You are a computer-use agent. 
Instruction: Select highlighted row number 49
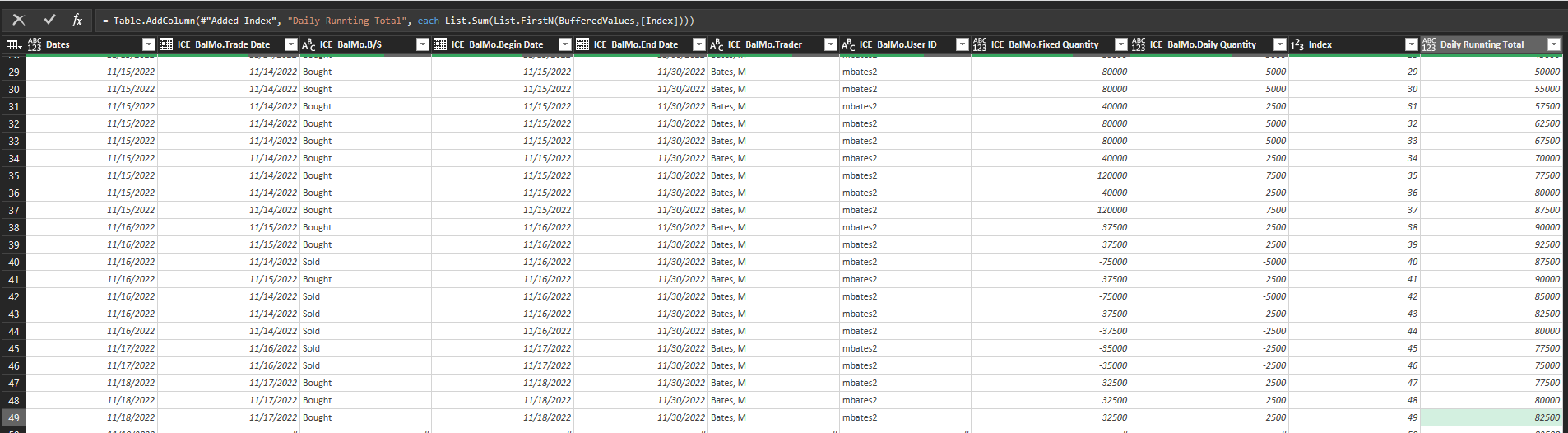coord(14,417)
